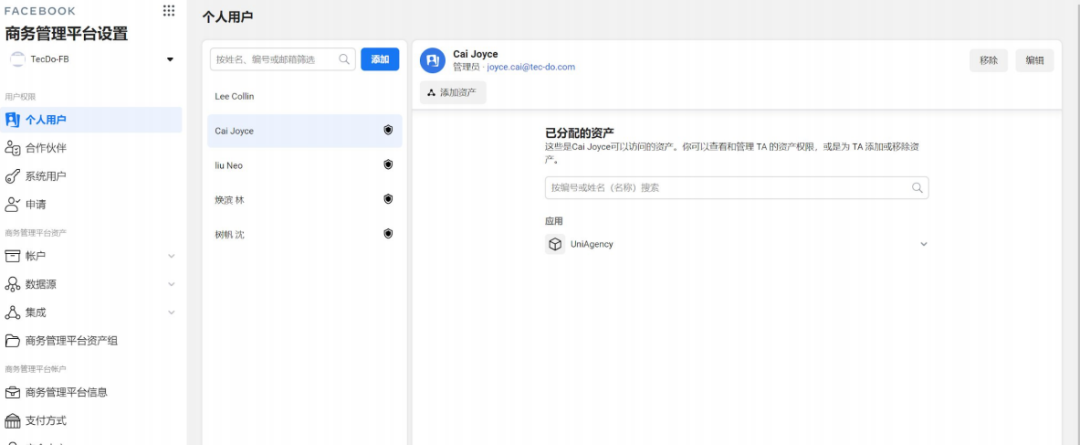Click the 申请 requests icon
Screen dimensions: 1080x445
tap(12, 205)
